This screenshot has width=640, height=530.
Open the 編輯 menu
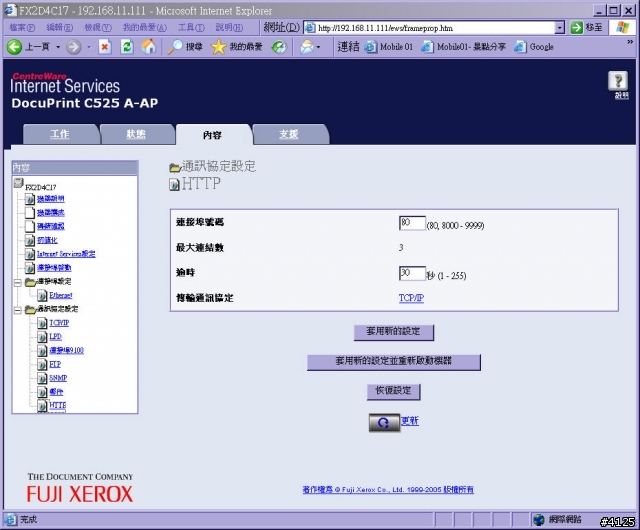[60, 27]
